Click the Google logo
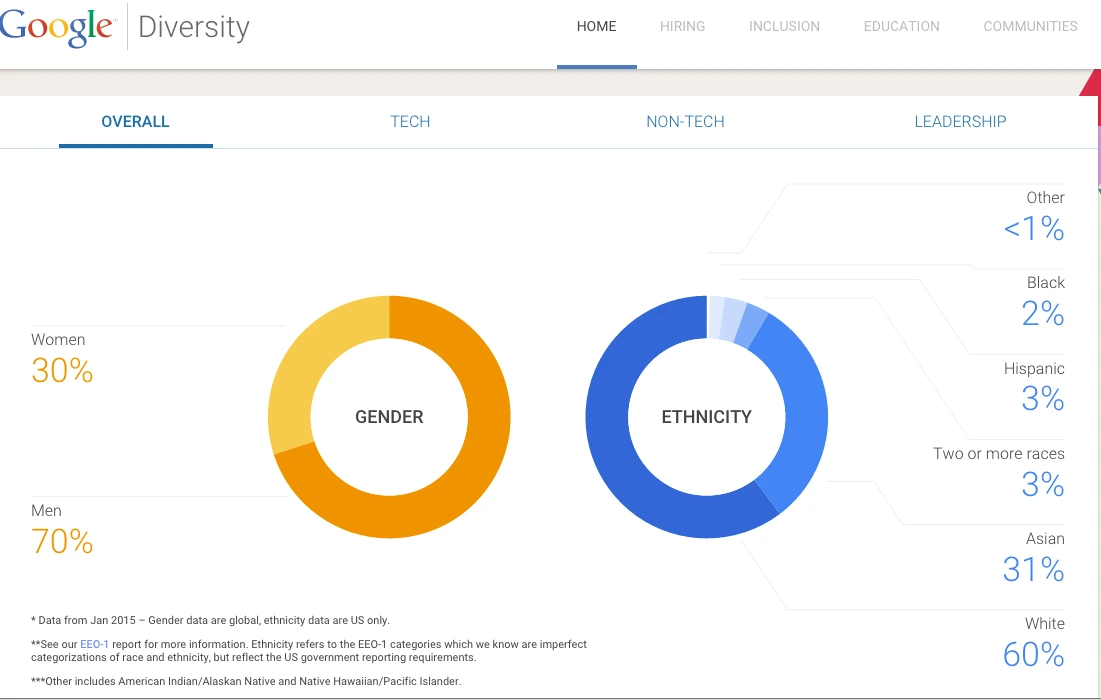 56,27
